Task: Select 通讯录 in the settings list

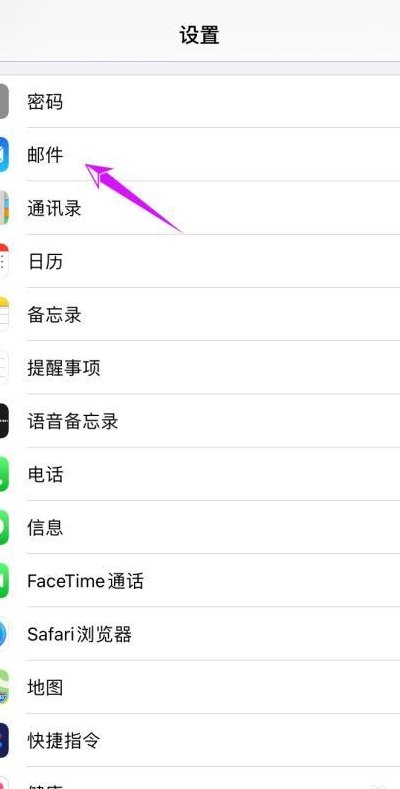Action: (x=200, y=208)
